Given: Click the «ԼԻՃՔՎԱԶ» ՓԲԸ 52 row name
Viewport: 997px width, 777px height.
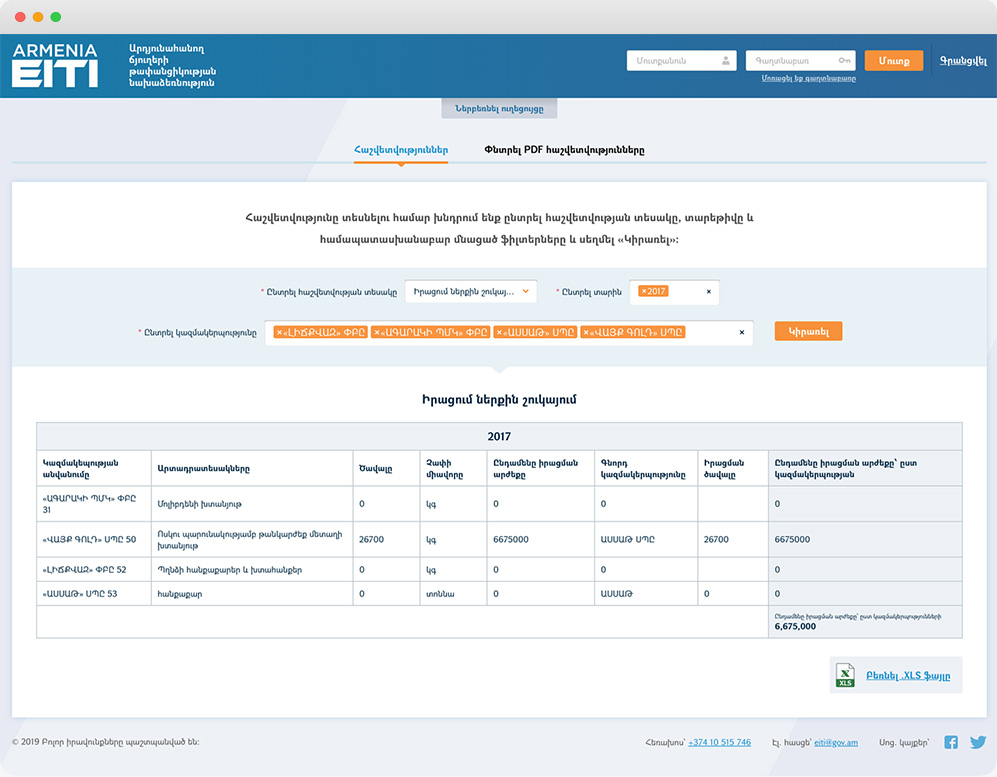Looking at the screenshot, I should pos(84,570).
